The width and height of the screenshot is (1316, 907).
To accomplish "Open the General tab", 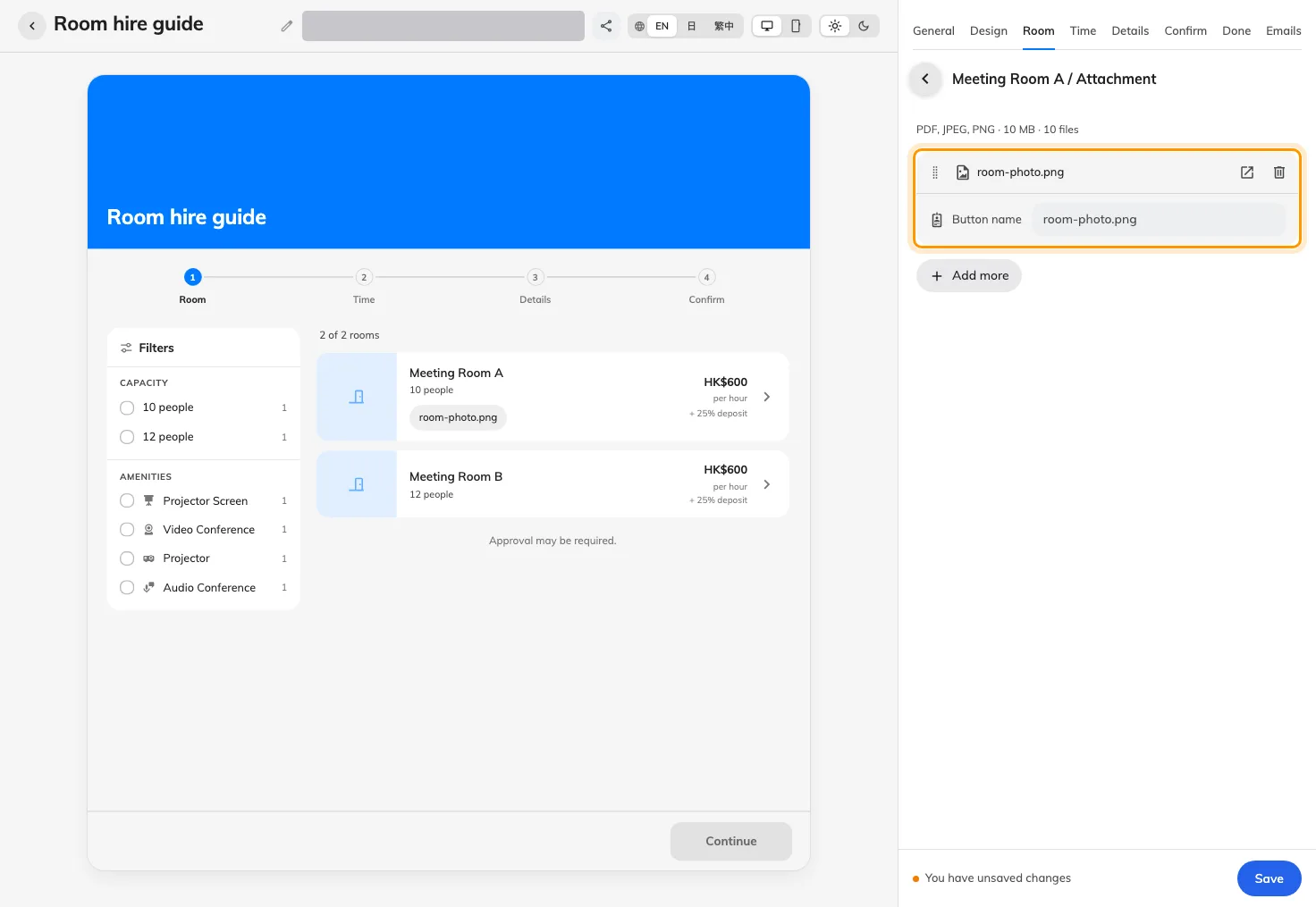I will click(933, 30).
